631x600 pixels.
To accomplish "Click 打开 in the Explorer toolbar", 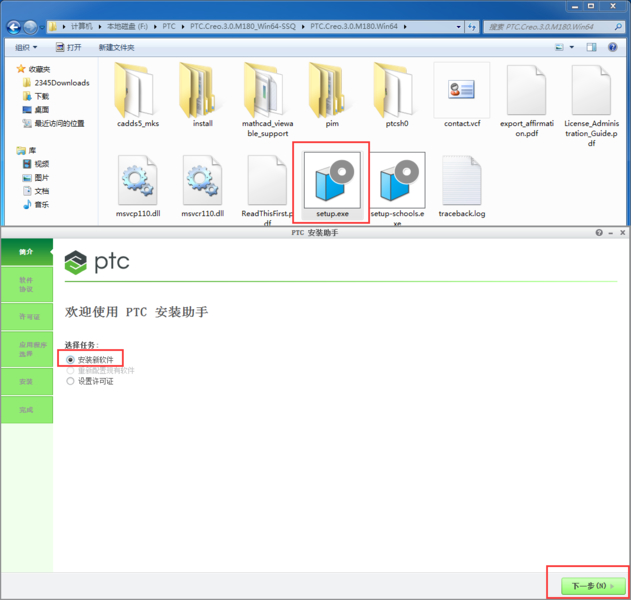I will 68,47.
